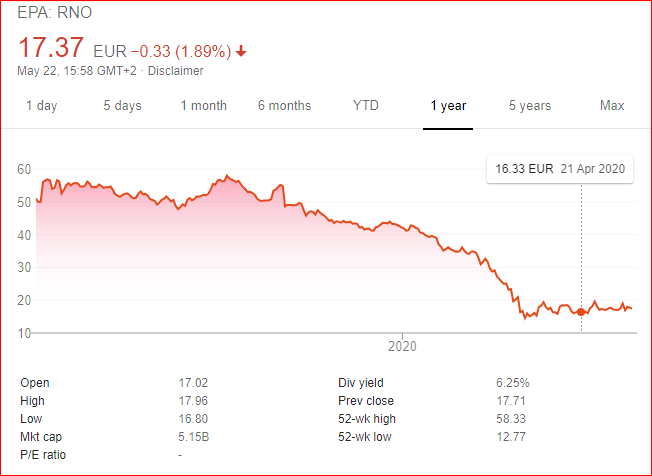652x476 pixels.
Task: Show the Max time range
Action: pyautogui.click(x=611, y=106)
